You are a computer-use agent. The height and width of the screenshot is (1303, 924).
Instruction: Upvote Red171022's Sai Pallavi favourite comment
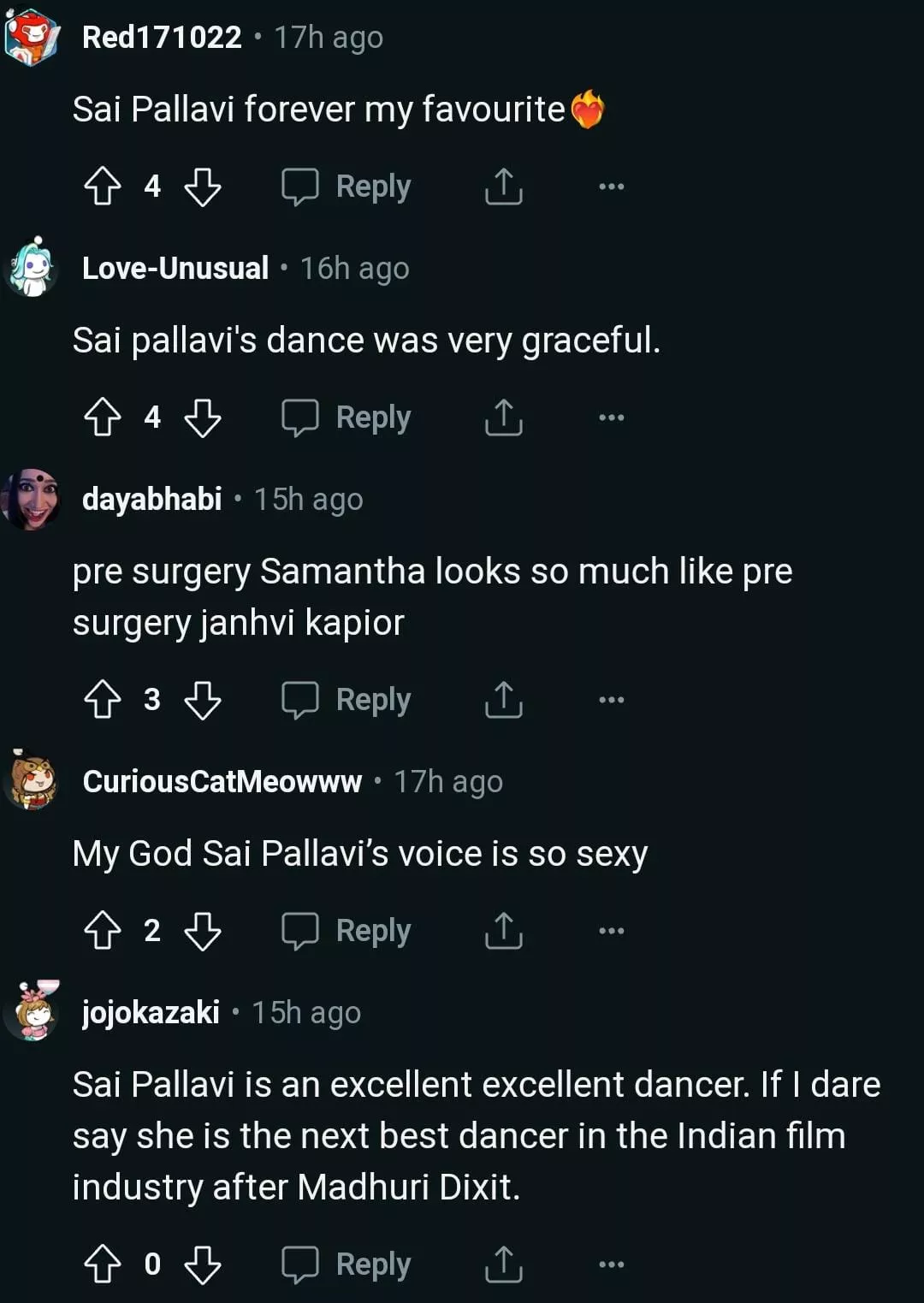point(103,186)
